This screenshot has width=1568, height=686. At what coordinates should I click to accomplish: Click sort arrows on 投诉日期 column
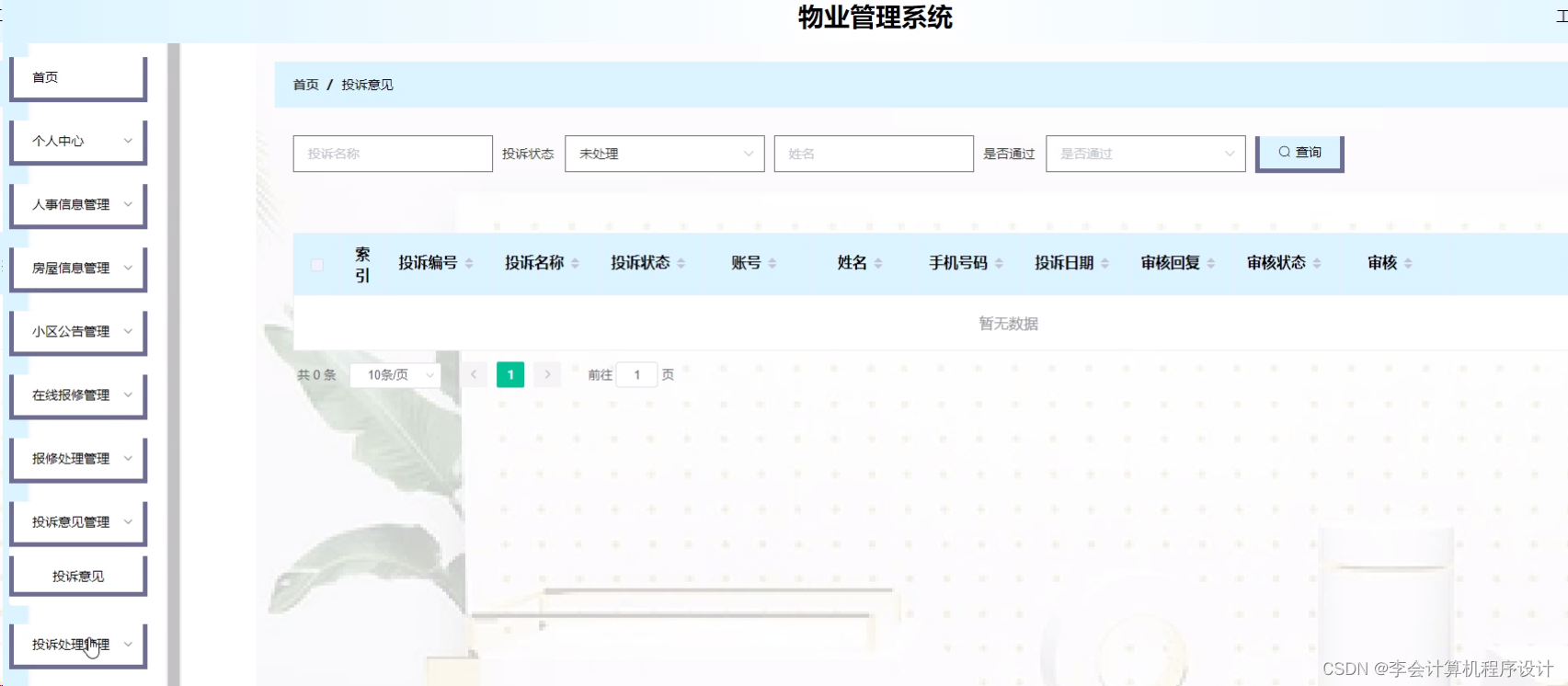point(1105,263)
